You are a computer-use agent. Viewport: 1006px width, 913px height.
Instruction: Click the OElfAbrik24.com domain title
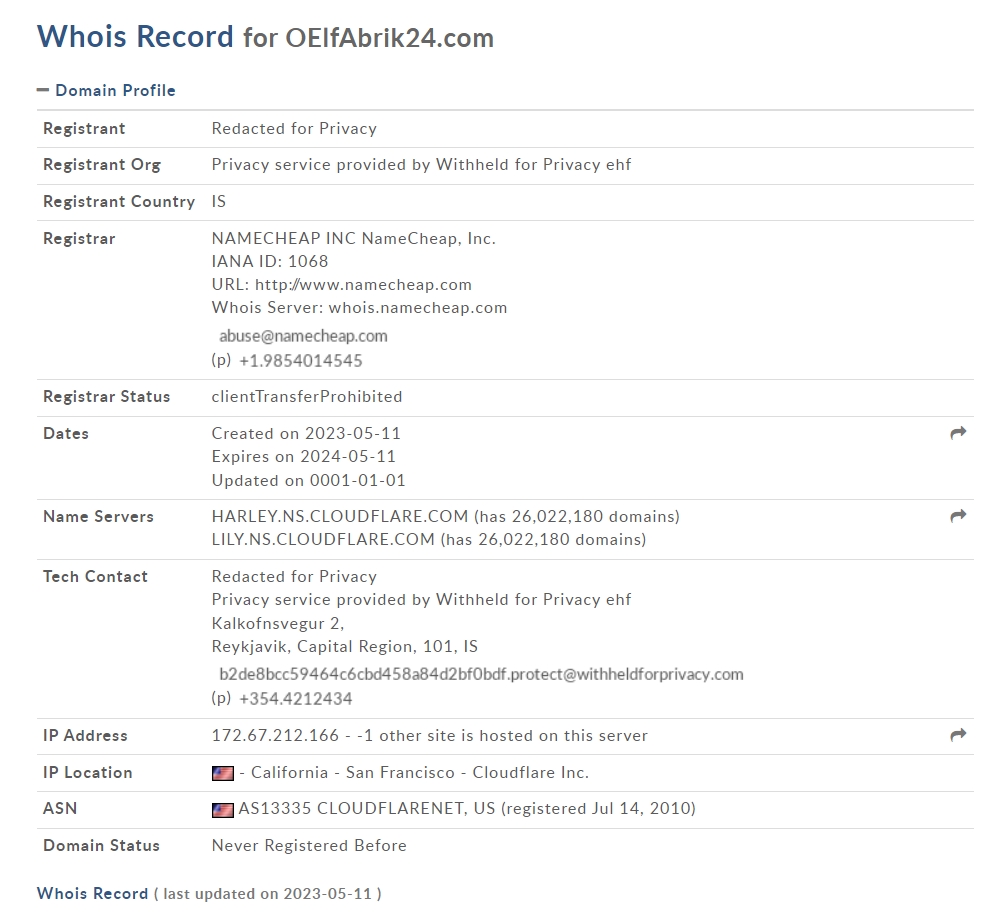click(389, 38)
